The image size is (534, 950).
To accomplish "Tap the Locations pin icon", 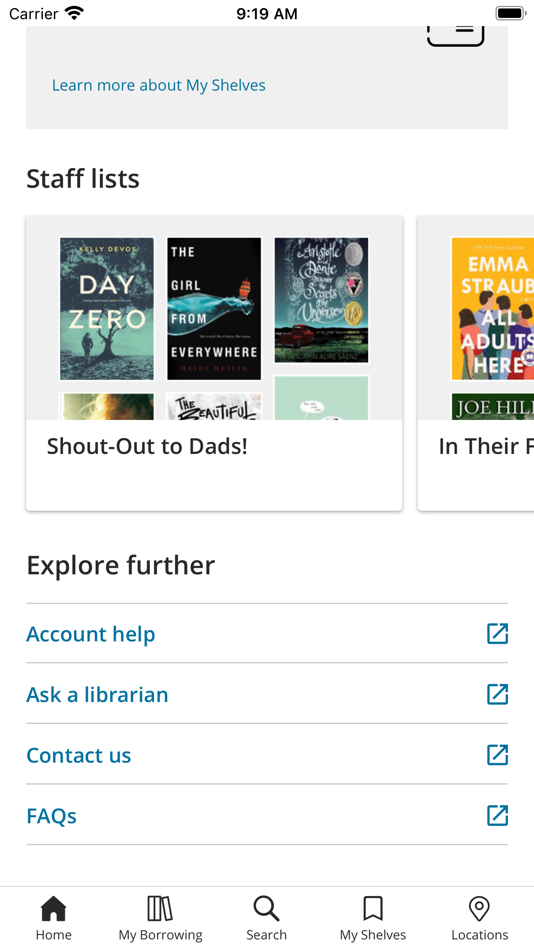I will pos(479,908).
